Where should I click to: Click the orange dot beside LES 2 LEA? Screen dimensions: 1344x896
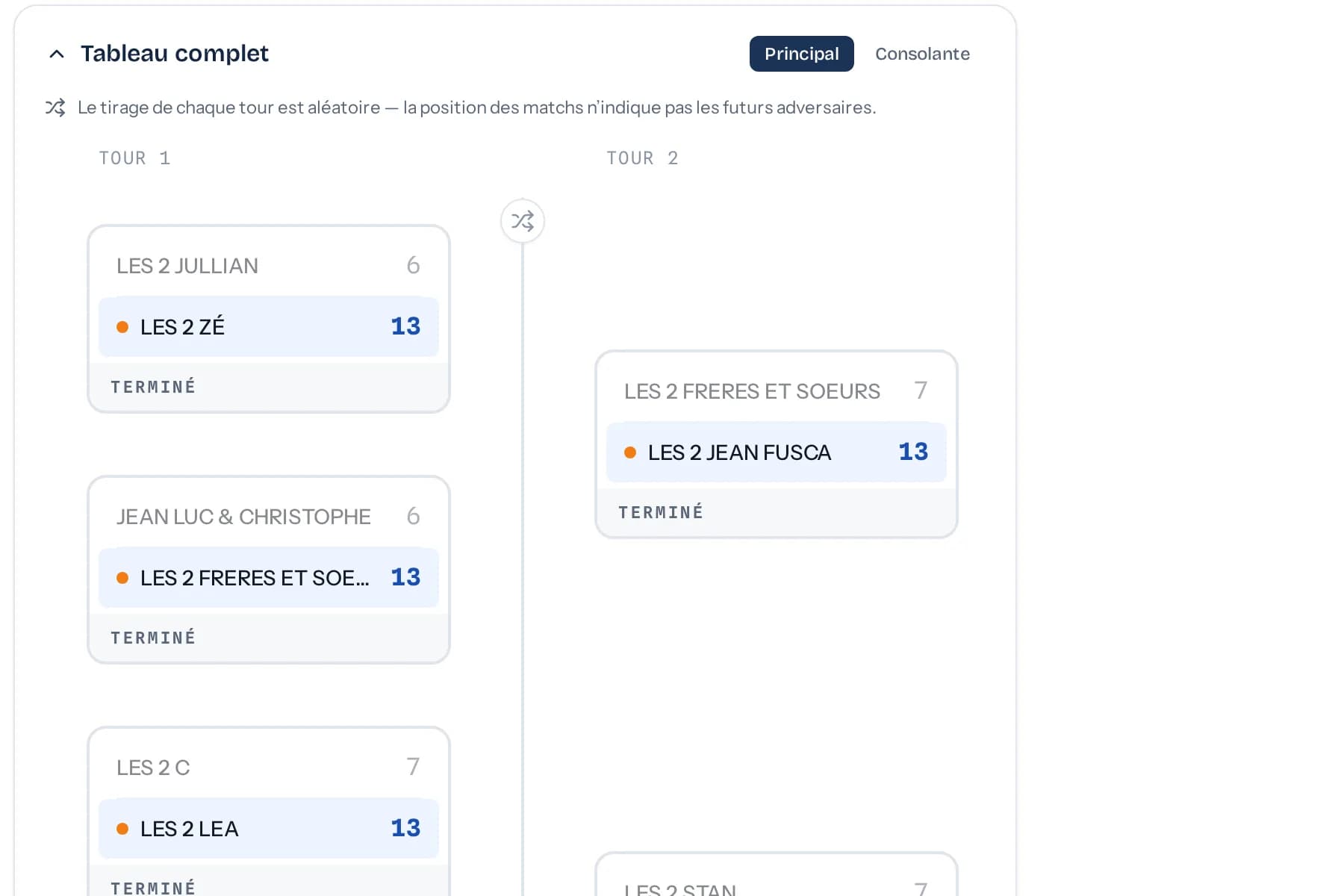122,829
